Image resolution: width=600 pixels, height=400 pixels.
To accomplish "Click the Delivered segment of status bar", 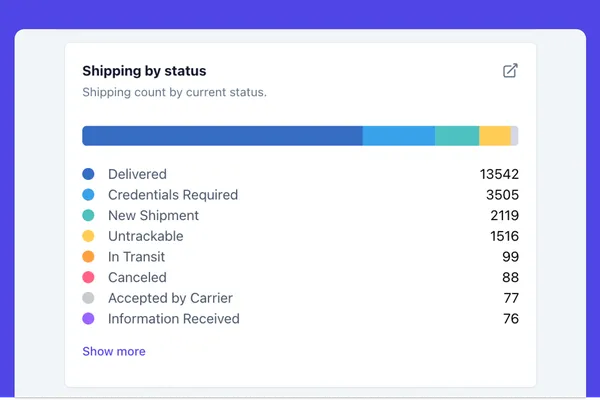I will click(x=222, y=136).
